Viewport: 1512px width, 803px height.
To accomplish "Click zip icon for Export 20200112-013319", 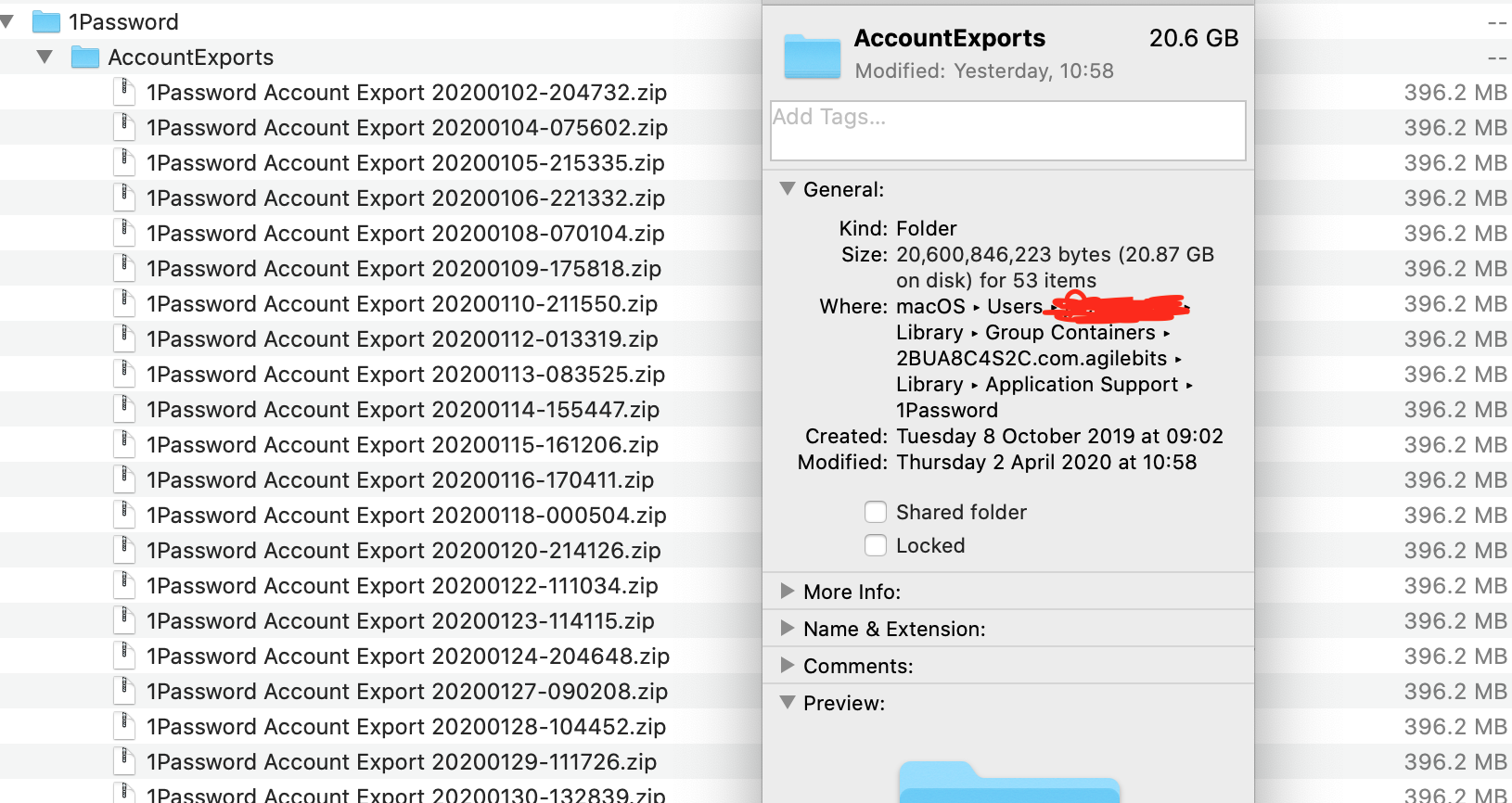I will 124,338.
